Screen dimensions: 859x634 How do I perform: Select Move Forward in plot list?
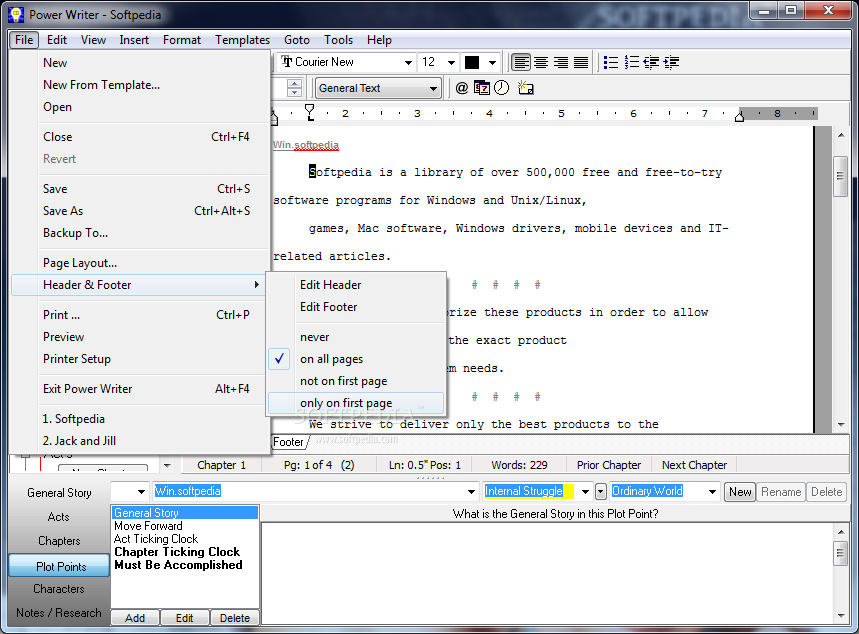tap(148, 526)
